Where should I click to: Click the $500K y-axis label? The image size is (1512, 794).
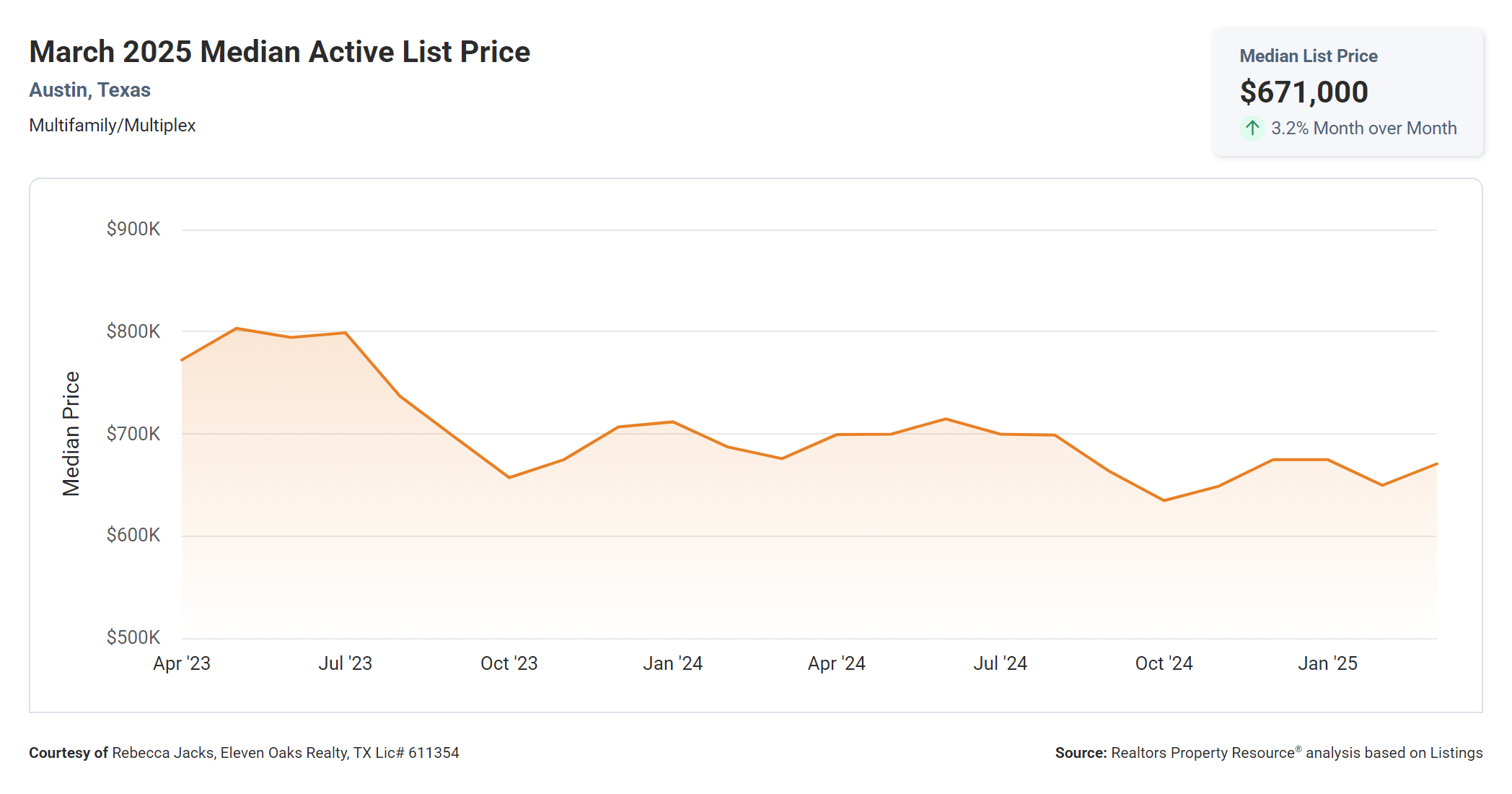(133, 637)
